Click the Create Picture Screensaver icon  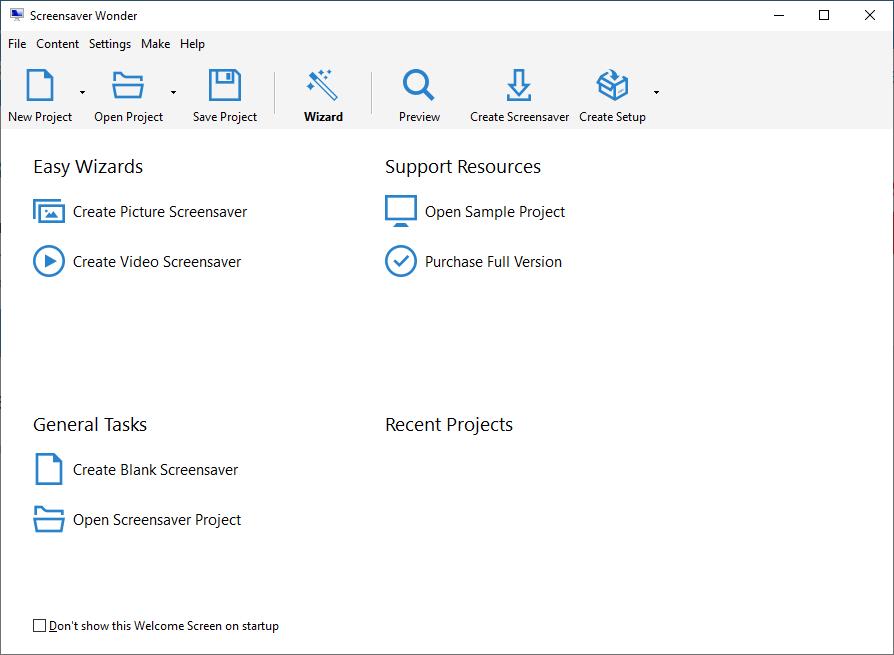[x=49, y=212]
